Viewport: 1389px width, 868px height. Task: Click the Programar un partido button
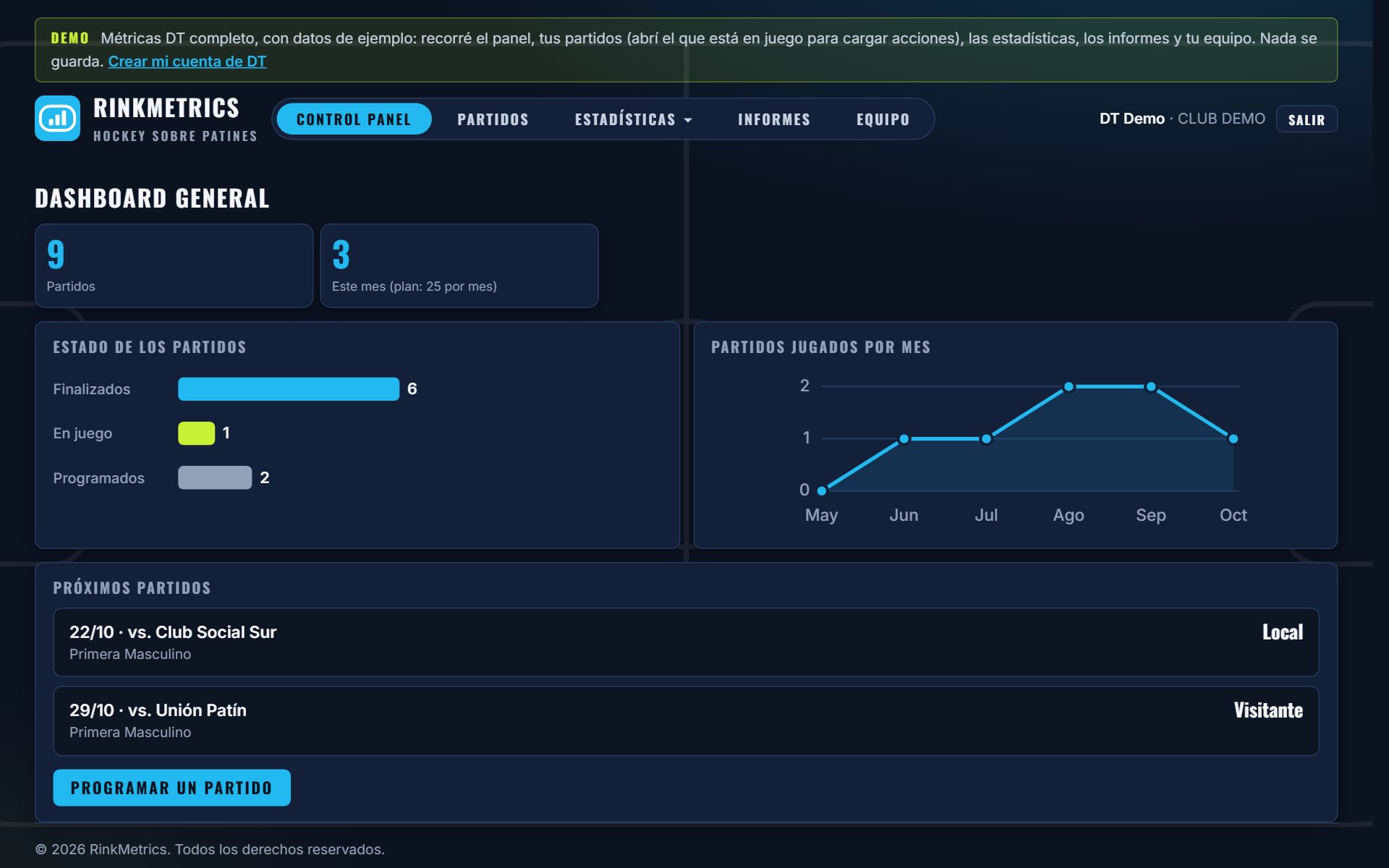171,788
